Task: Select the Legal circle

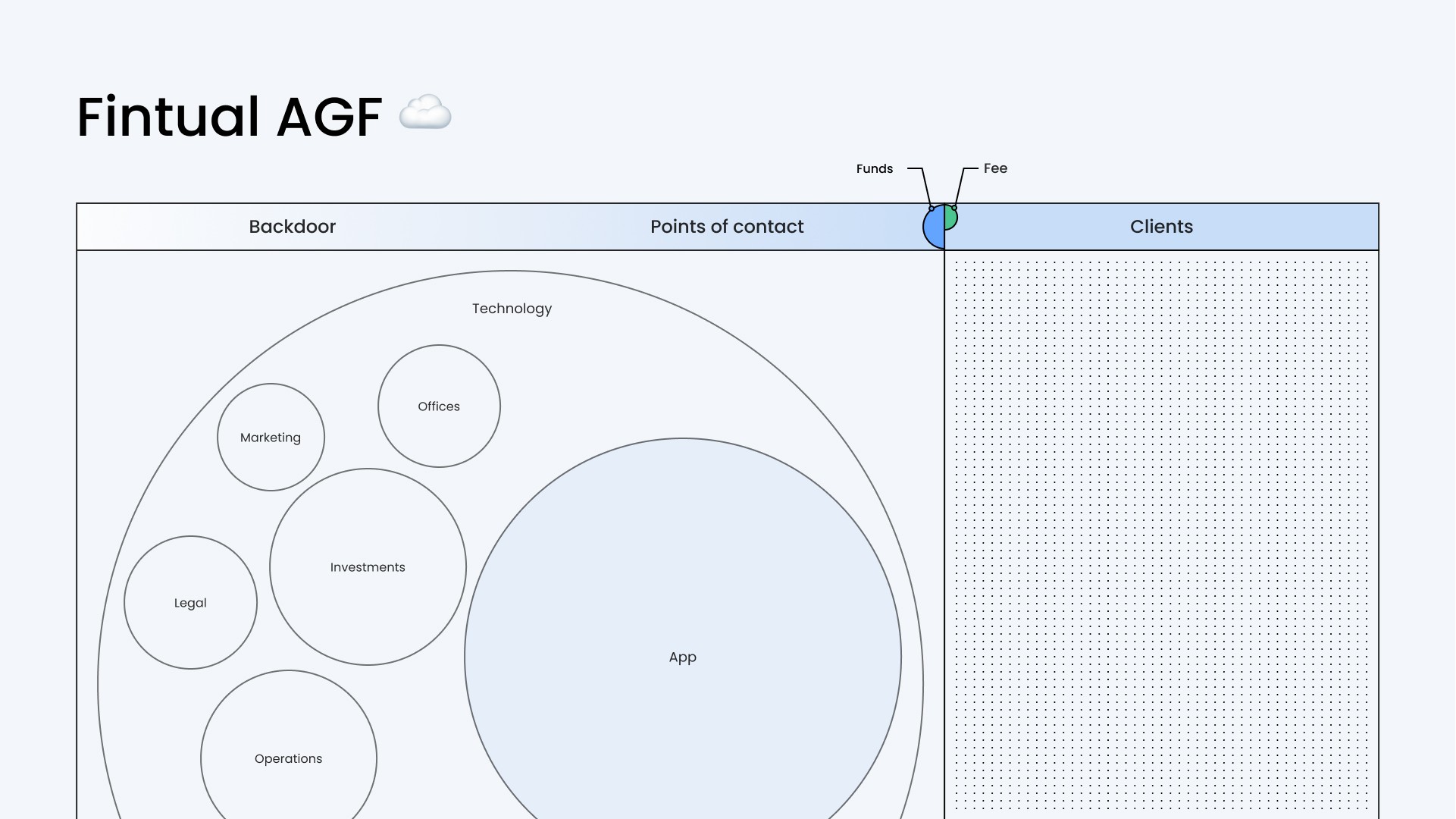Action: (190, 603)
